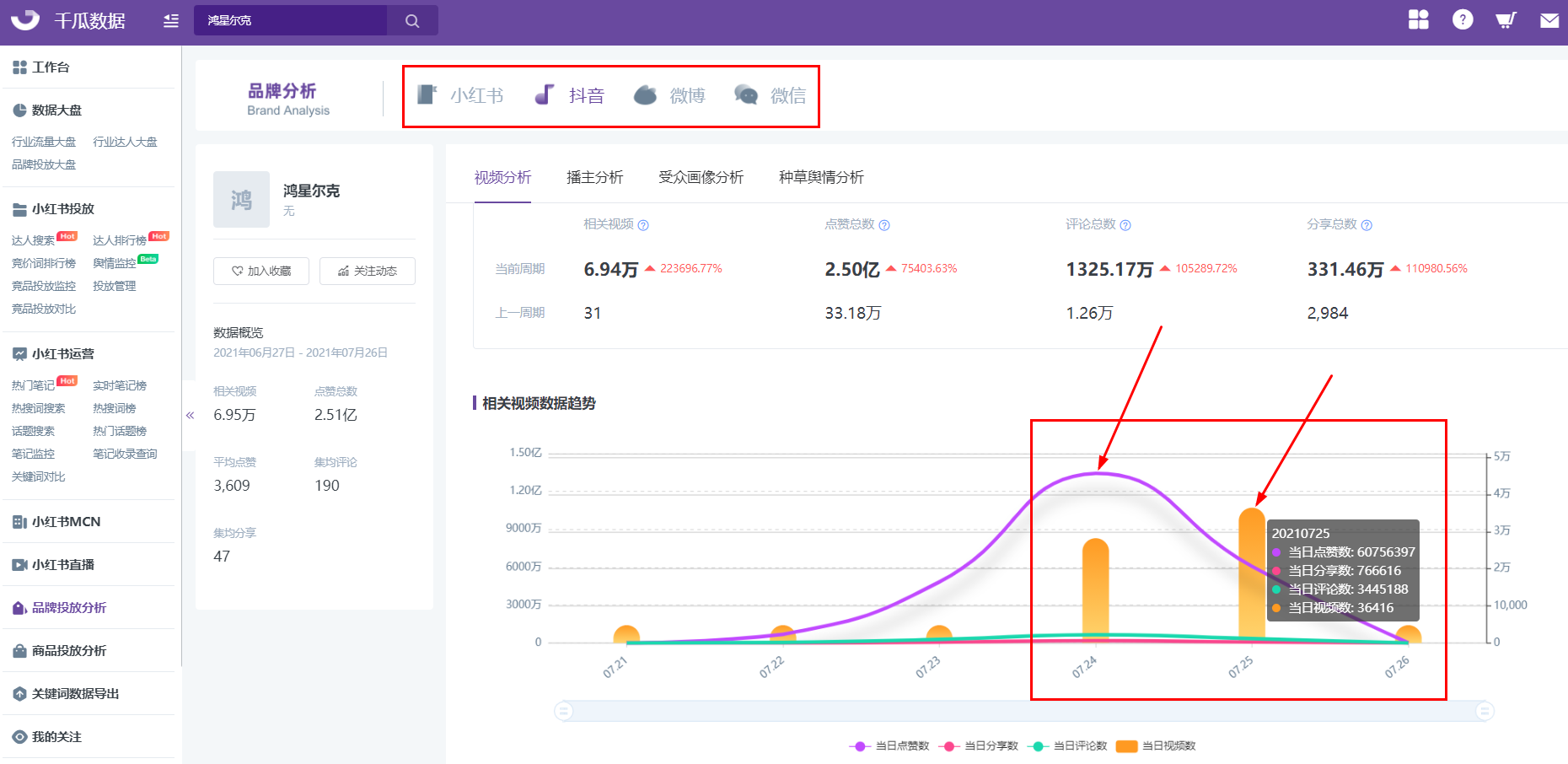
Task: Click the 小红书MCN building icon
Action: point(19,522)
